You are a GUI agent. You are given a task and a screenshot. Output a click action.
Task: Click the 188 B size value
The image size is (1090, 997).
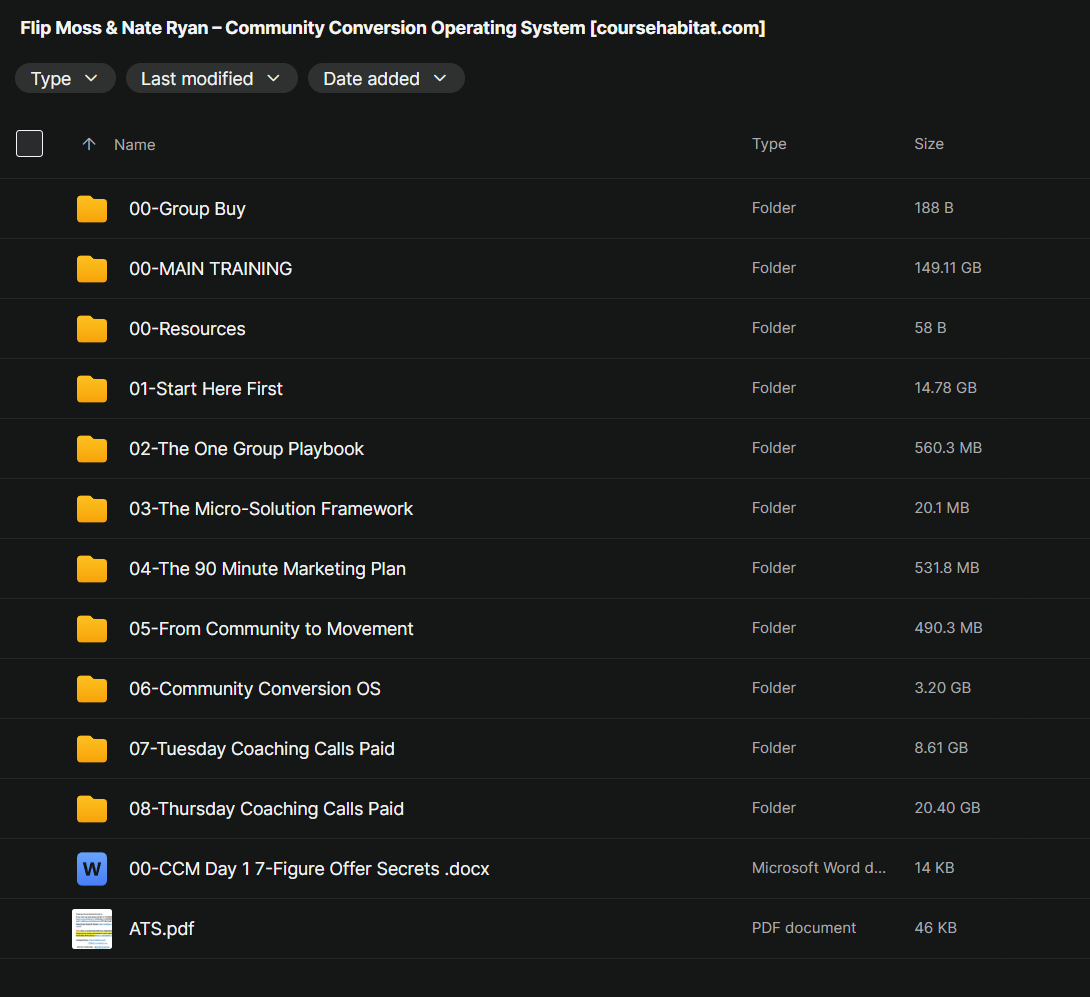point(934,208)
